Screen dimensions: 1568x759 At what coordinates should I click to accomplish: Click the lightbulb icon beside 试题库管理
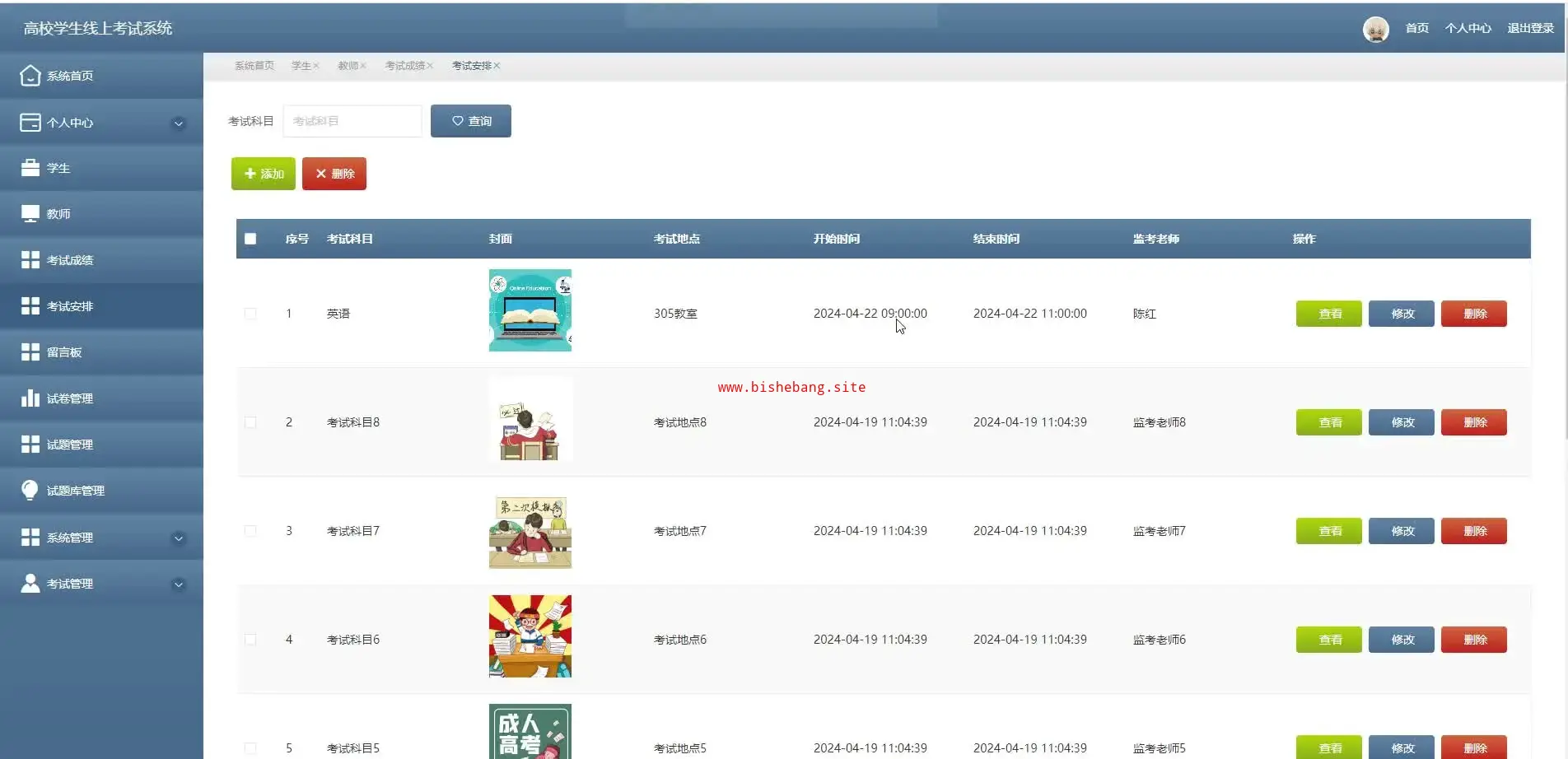30,491
